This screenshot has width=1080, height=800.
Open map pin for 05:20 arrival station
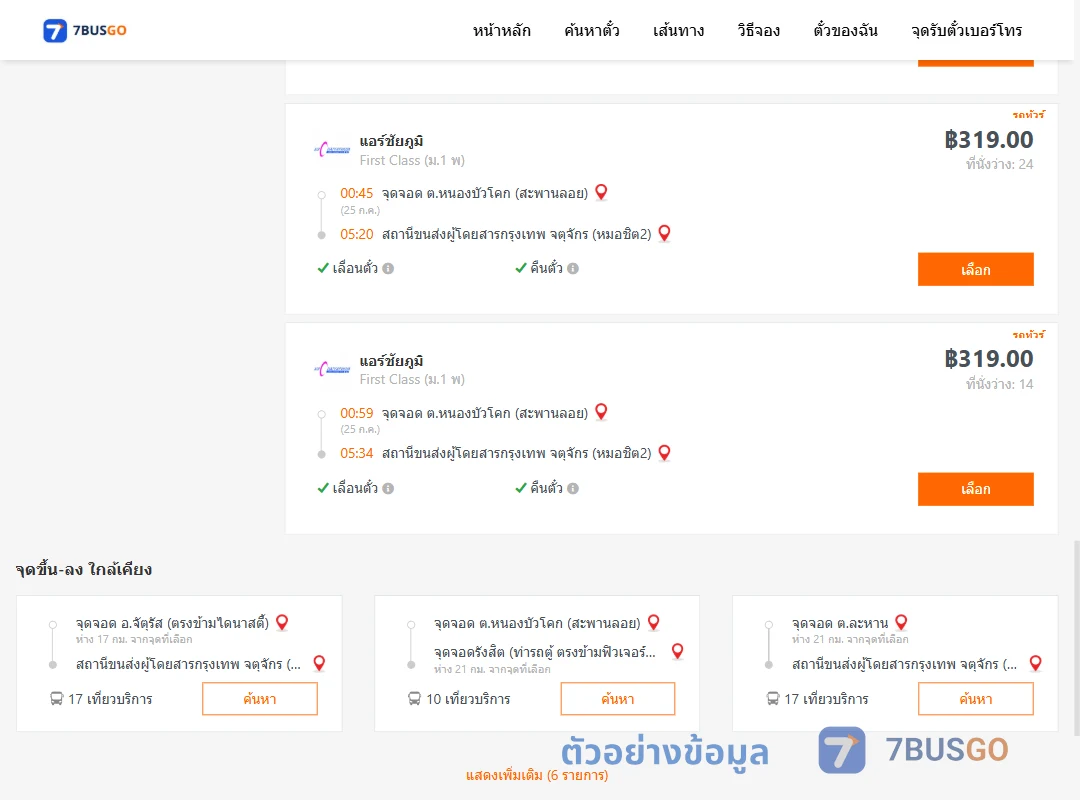665,234
